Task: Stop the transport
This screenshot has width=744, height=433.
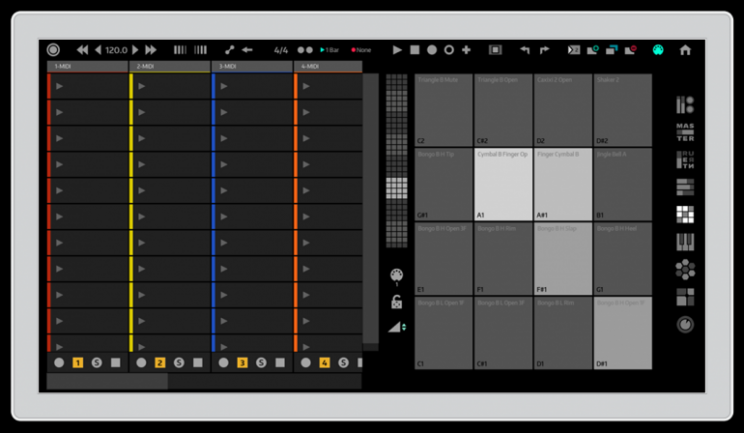Action: click(x=415, y=50)
